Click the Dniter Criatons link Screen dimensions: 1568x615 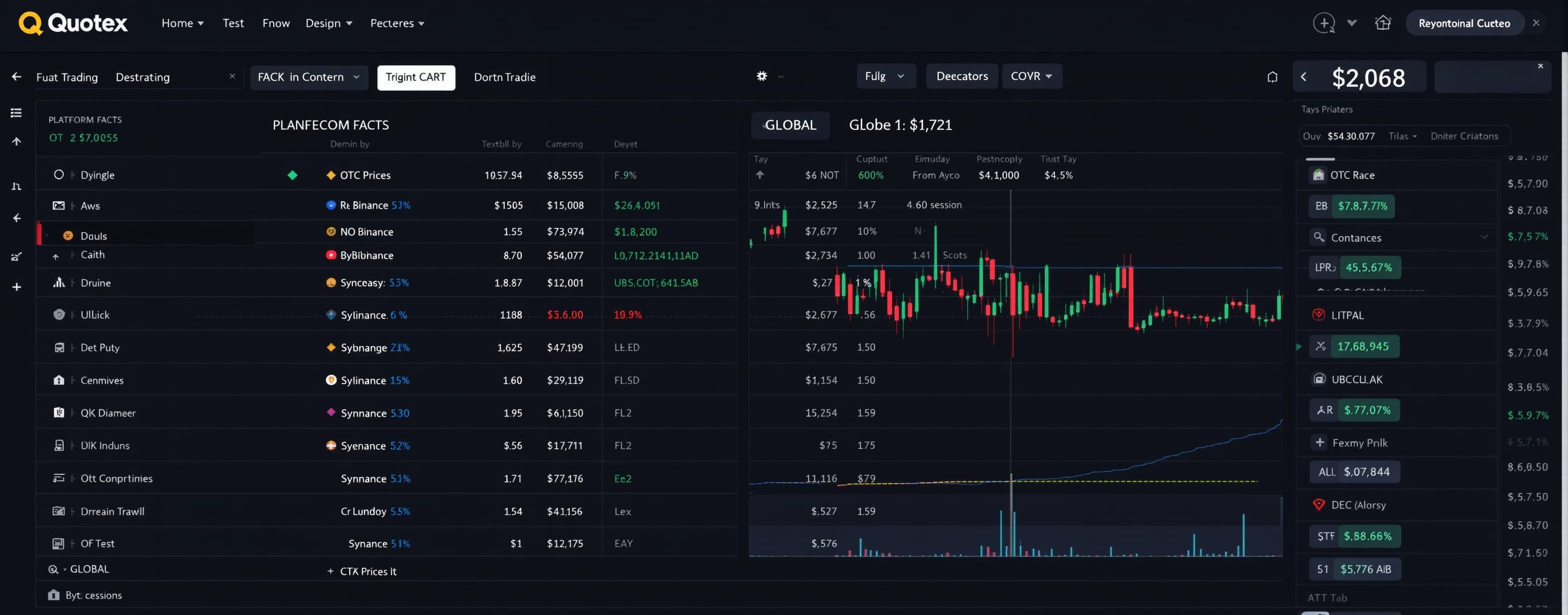(1464, 136)
